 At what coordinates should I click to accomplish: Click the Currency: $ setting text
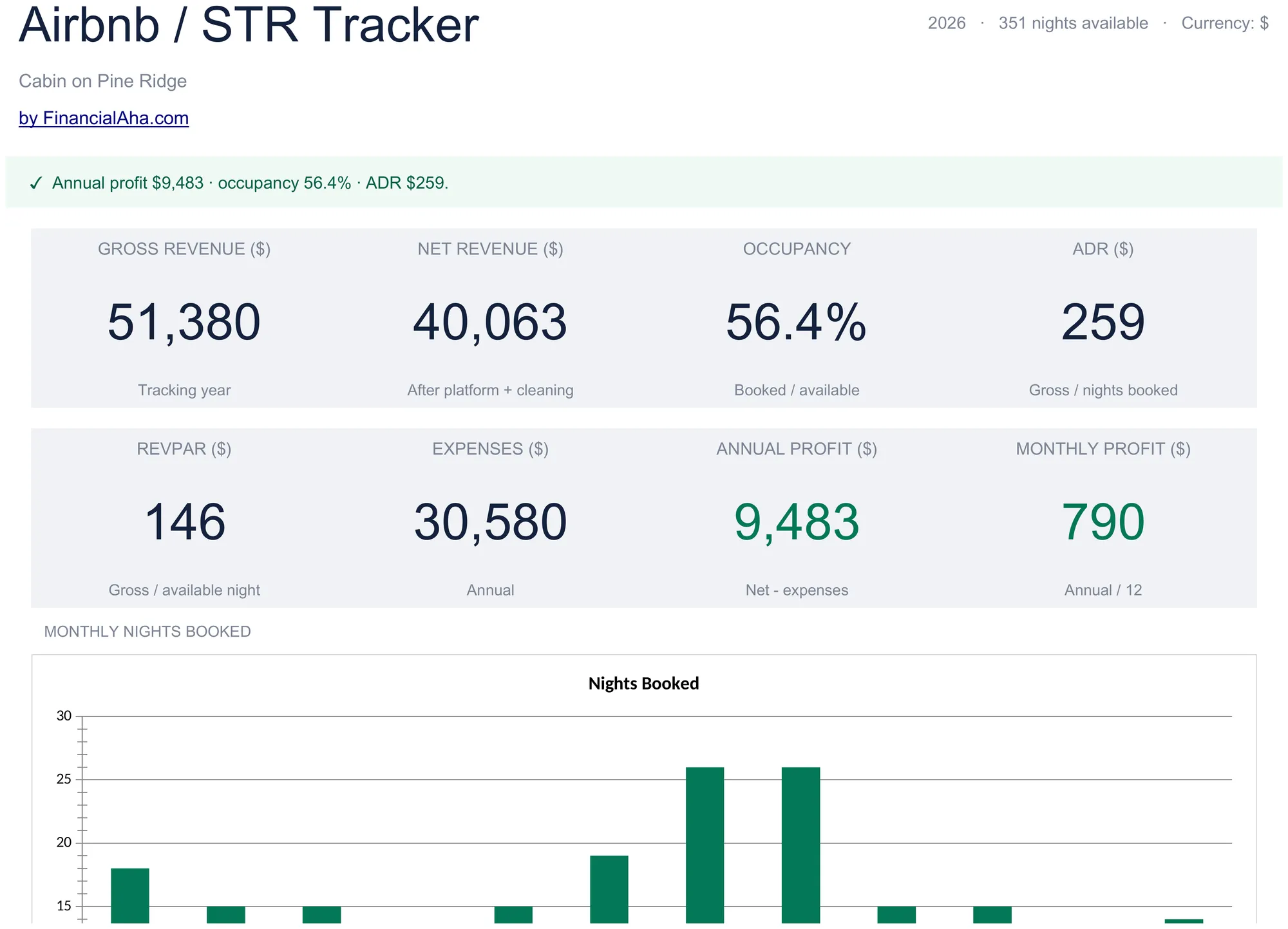[1225, 23]
